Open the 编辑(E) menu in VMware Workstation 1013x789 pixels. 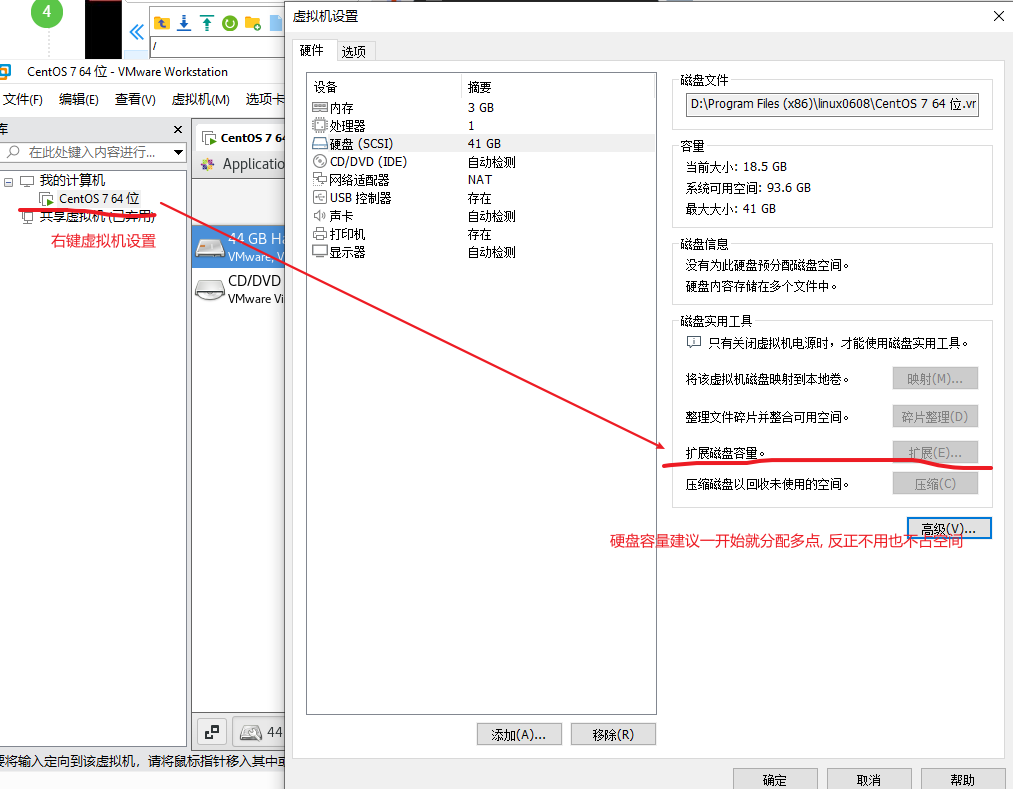pos(78,100)
